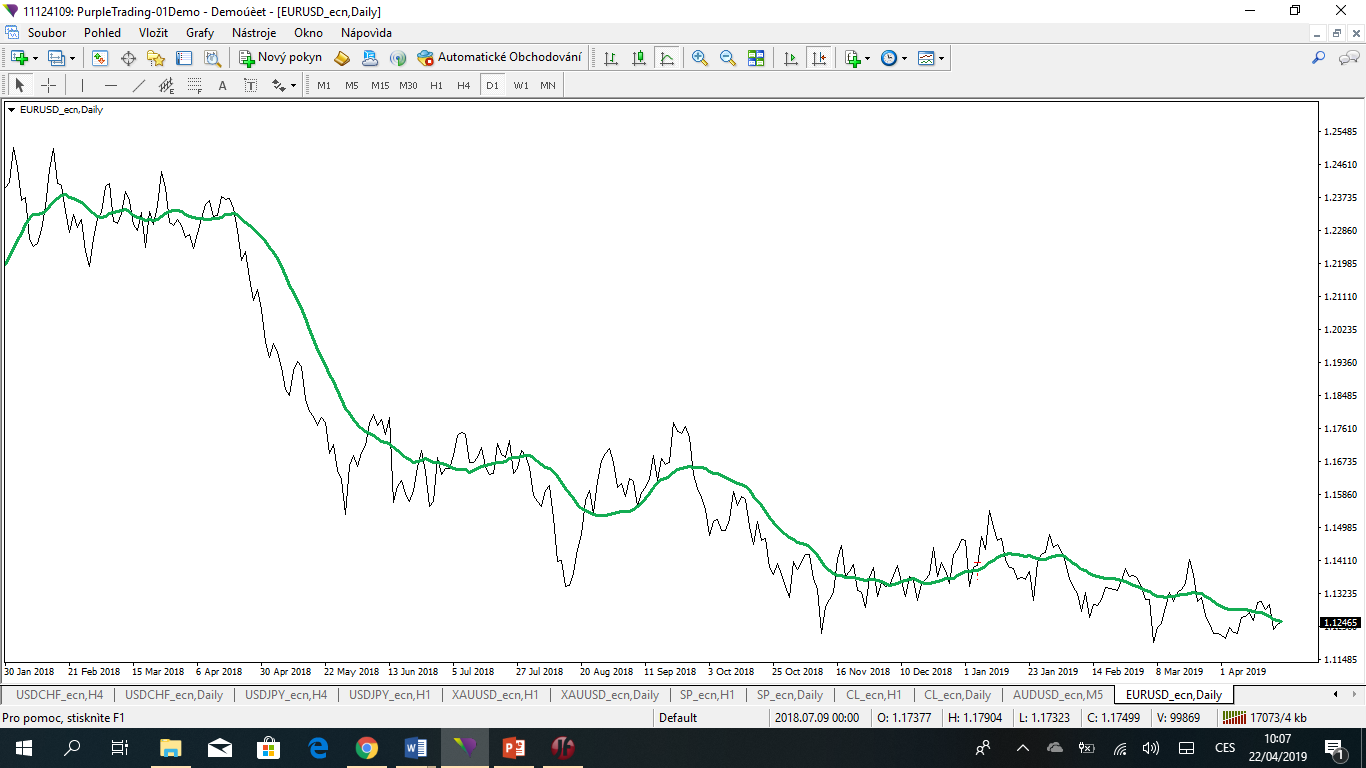This screenshot has height=768, width=1366.
Task: Click the tile chart windows icon
Action: click(x=757, y=57)
